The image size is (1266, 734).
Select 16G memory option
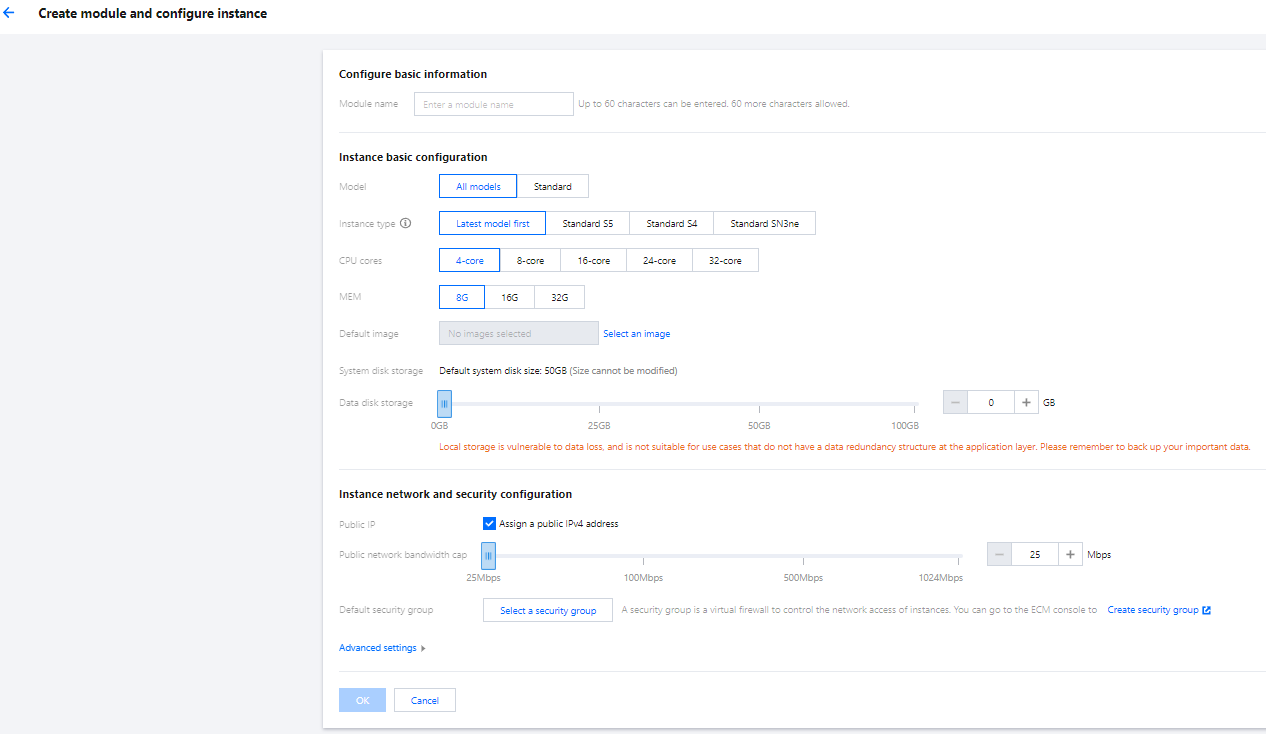point(510,297)
